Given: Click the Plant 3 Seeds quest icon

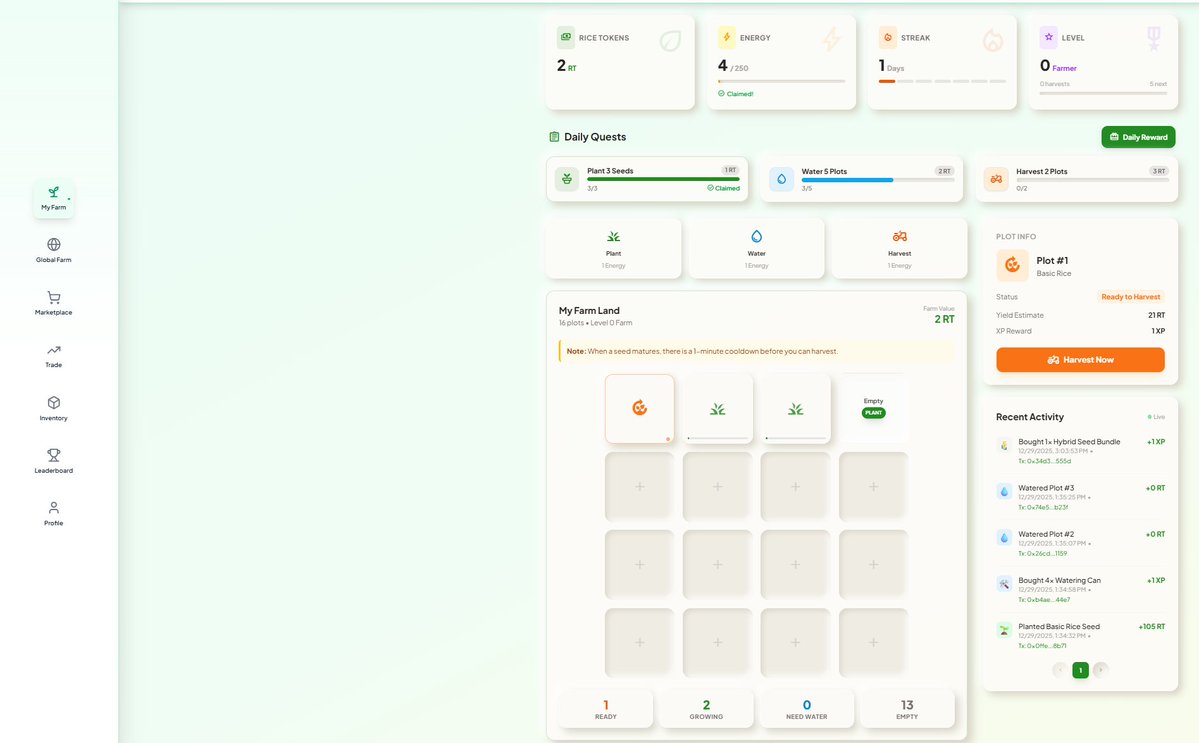Looking at the screenshot, I should (567, 179).
